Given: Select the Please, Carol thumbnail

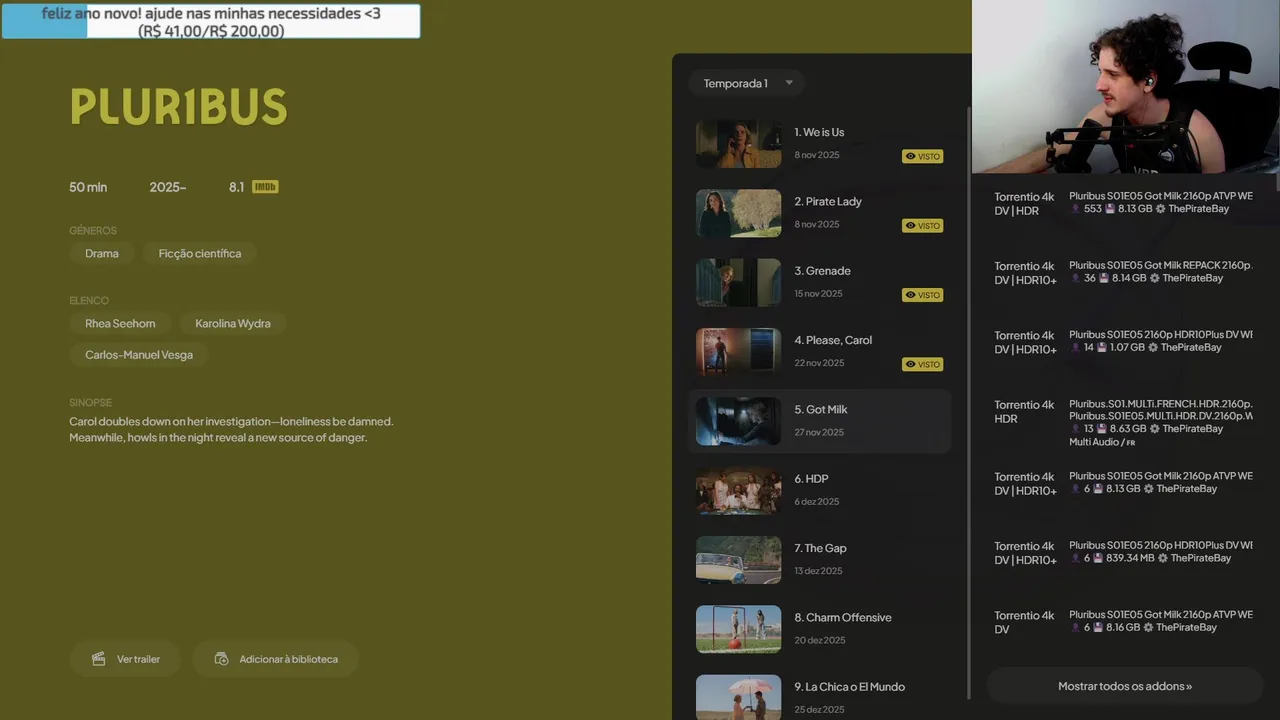Looking at the screenshot, I should tap(738, 352).
